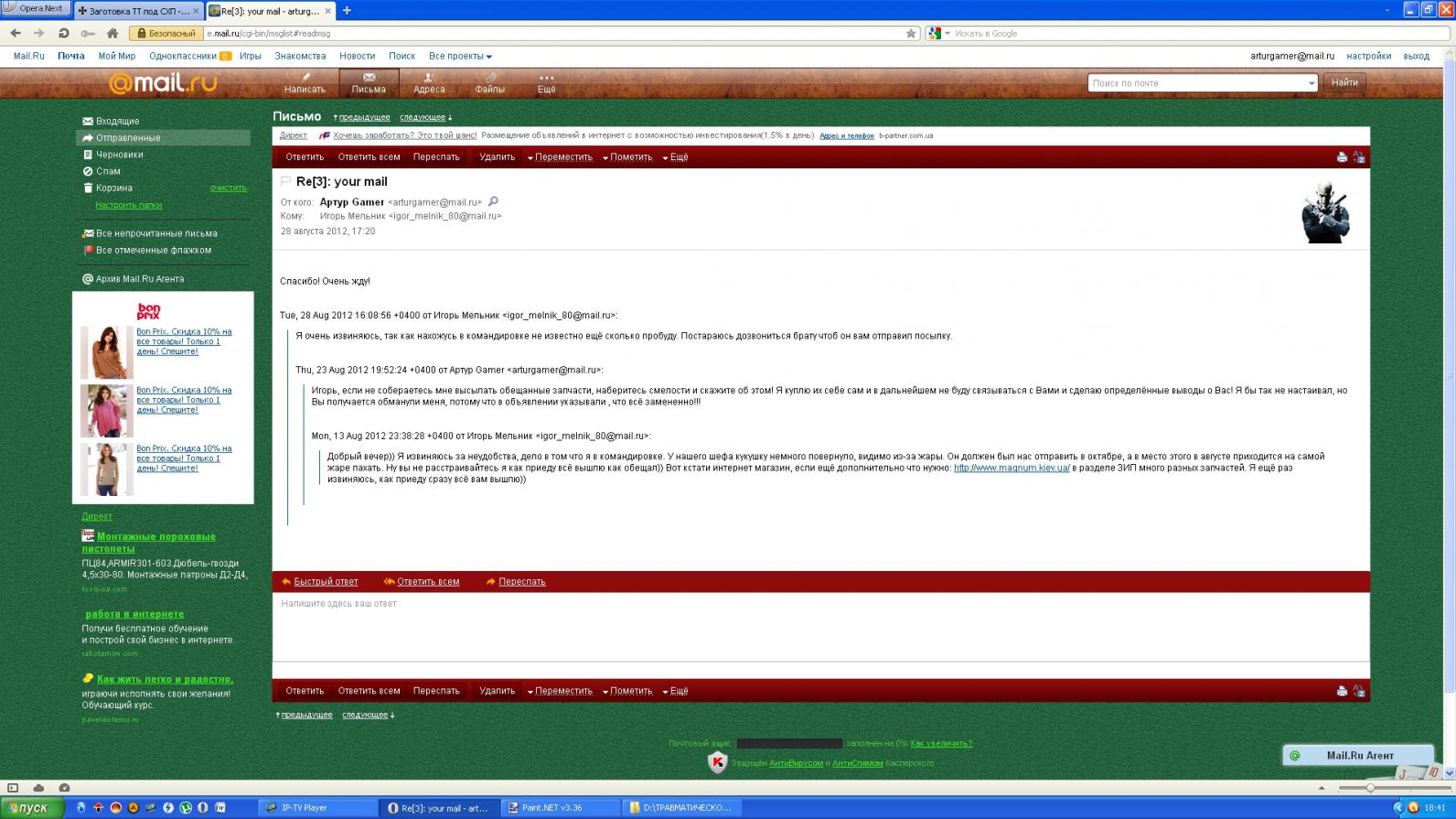This screenshot has height=819, width=1456.
Task: Click the Поиск по почте search field
Action: (x=1197, y=83)
